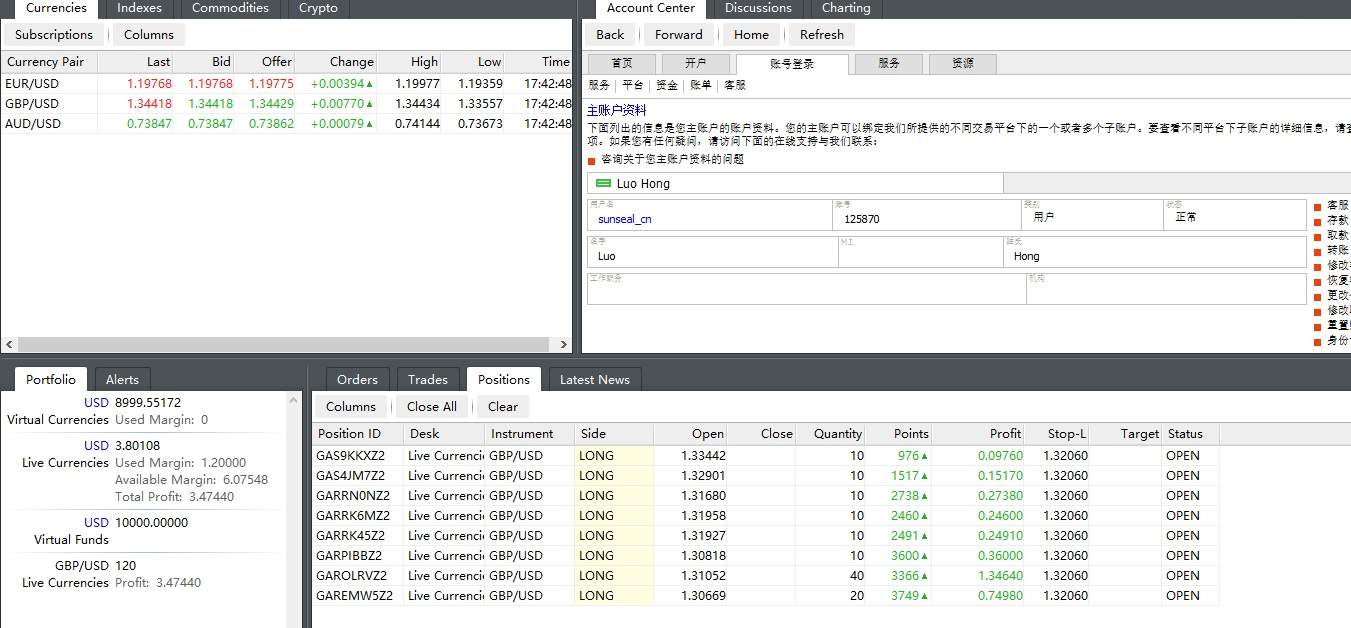Image resolution: width=1351 pixels, height=628 pixels.
Task: Select the 资源 web page tab
Action: pos(963,64)
